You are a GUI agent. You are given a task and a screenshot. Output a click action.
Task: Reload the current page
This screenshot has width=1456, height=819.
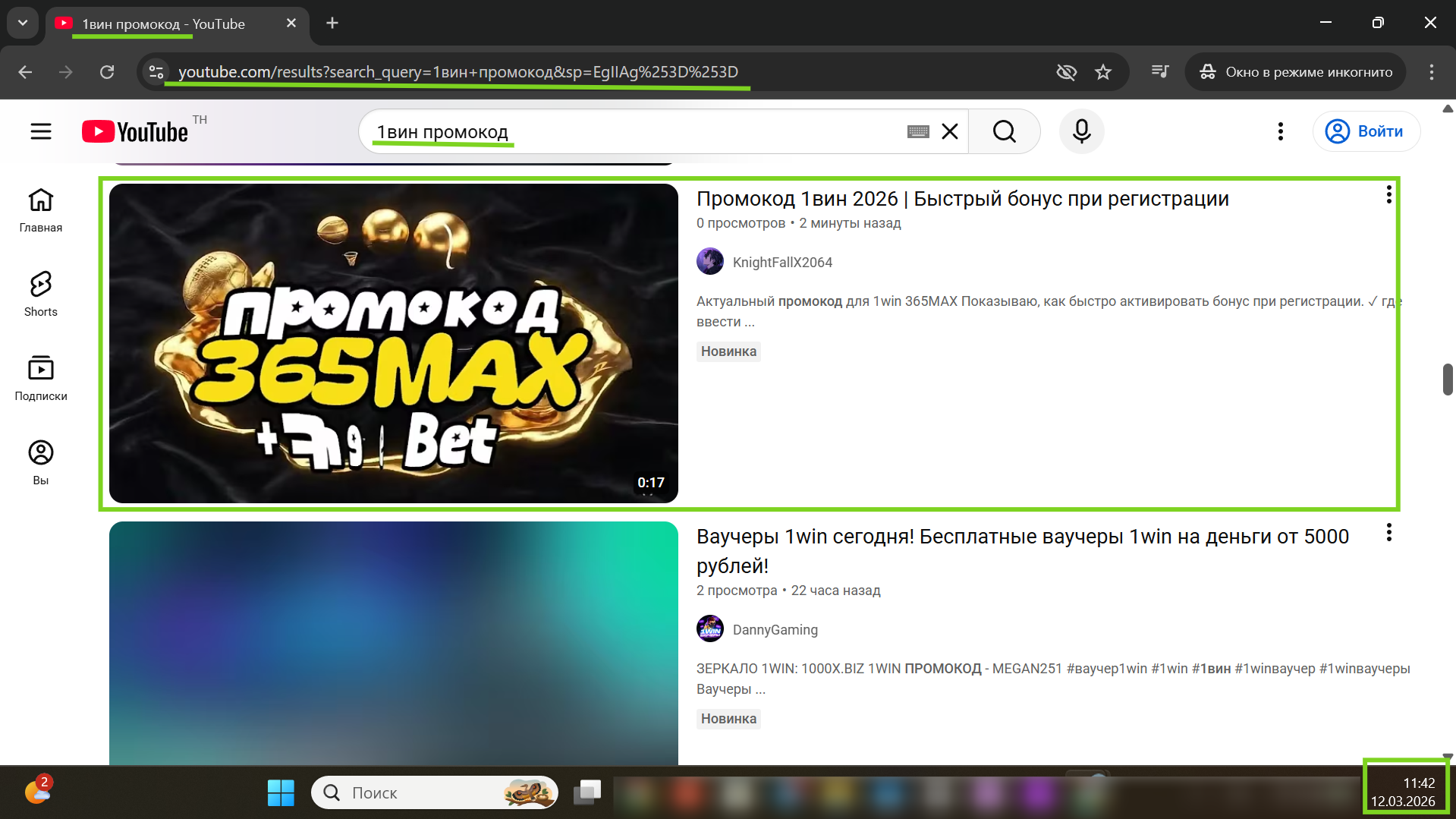(x=107, y=72)
